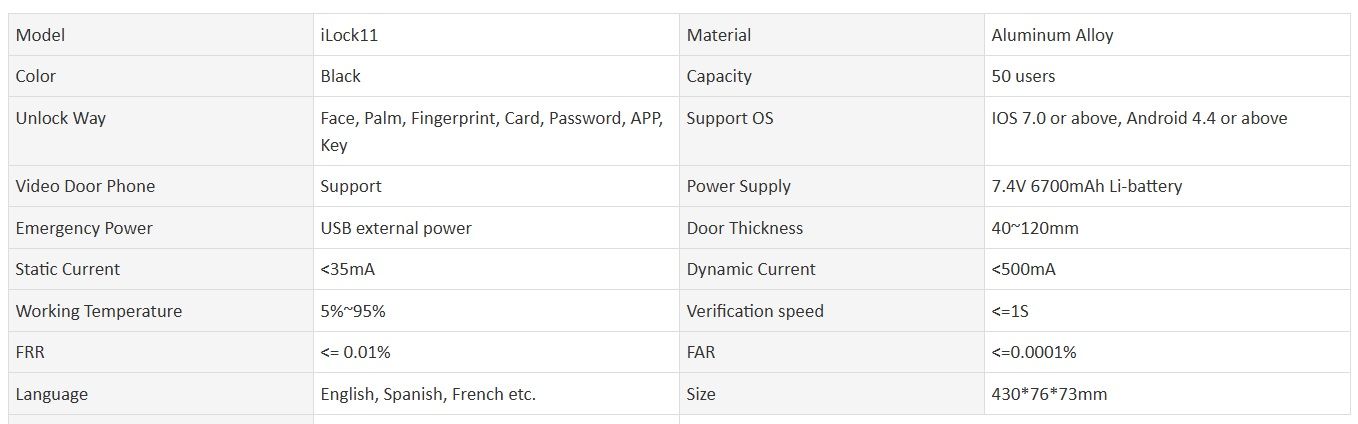The image size is (1358, 424).
Task: Click the 5%~95% working temperature value
Action: tap(353, 311)
